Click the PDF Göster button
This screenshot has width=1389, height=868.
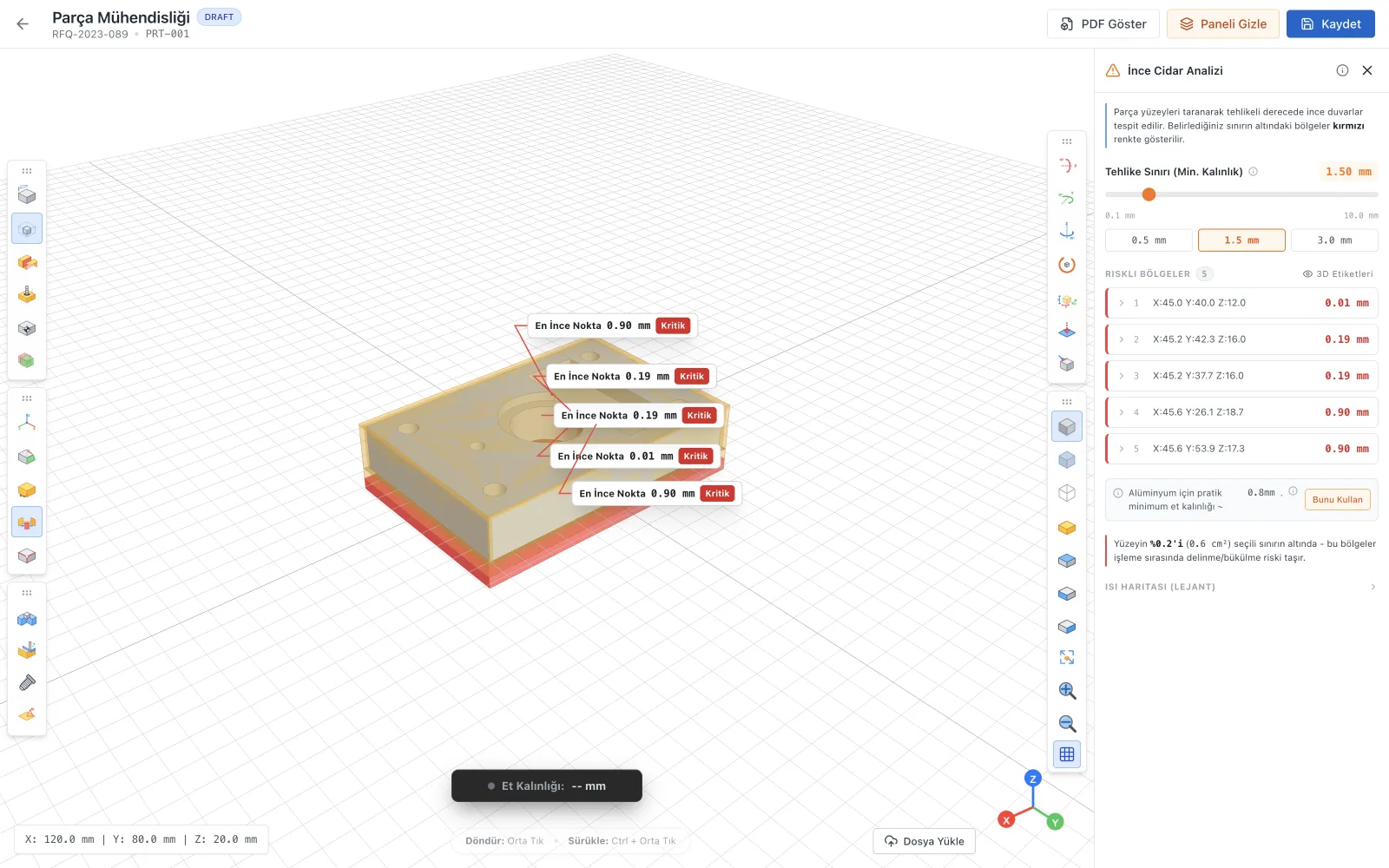click(x=1103, y=24)
